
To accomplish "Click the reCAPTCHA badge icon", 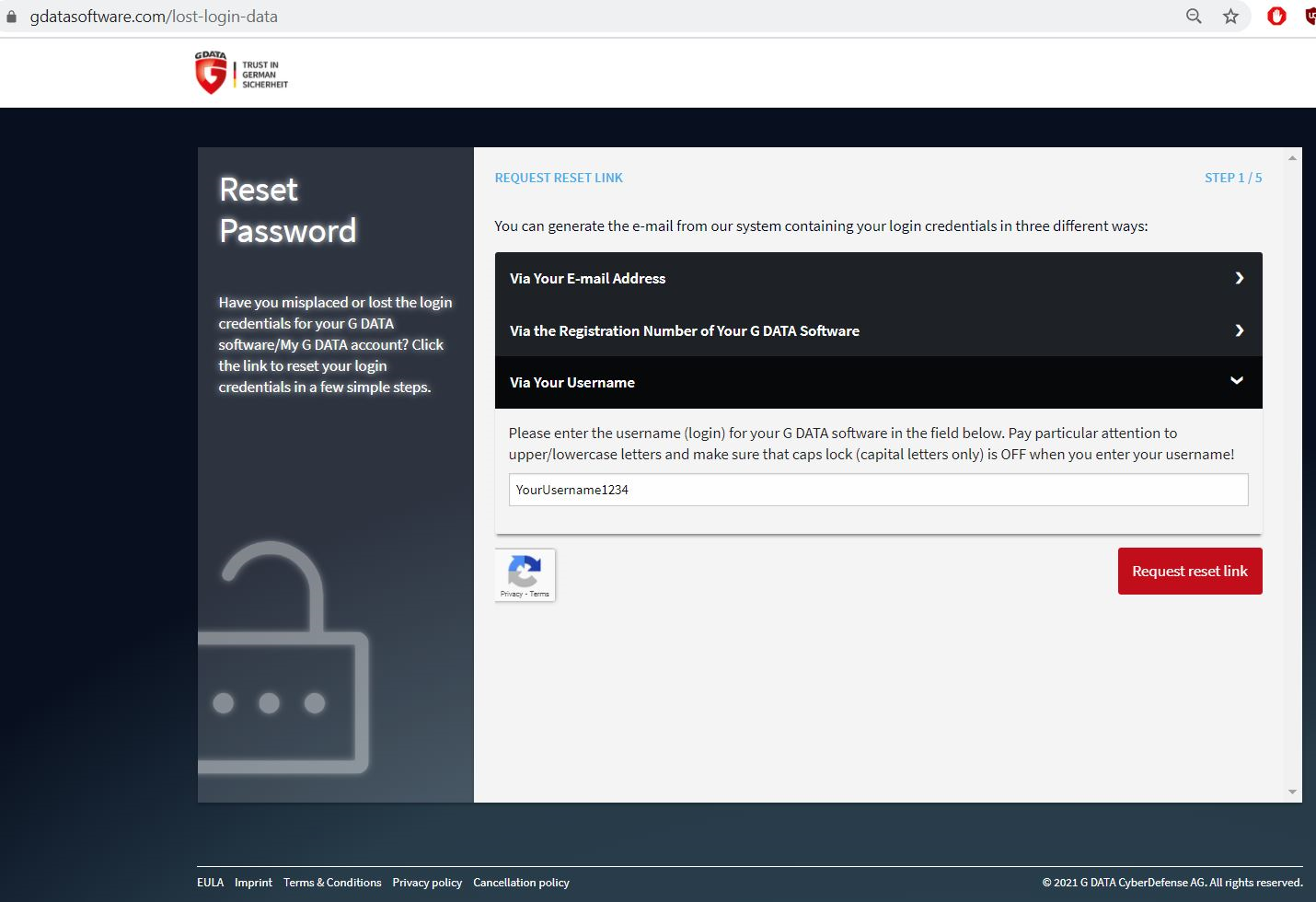I will pos(525,571).
